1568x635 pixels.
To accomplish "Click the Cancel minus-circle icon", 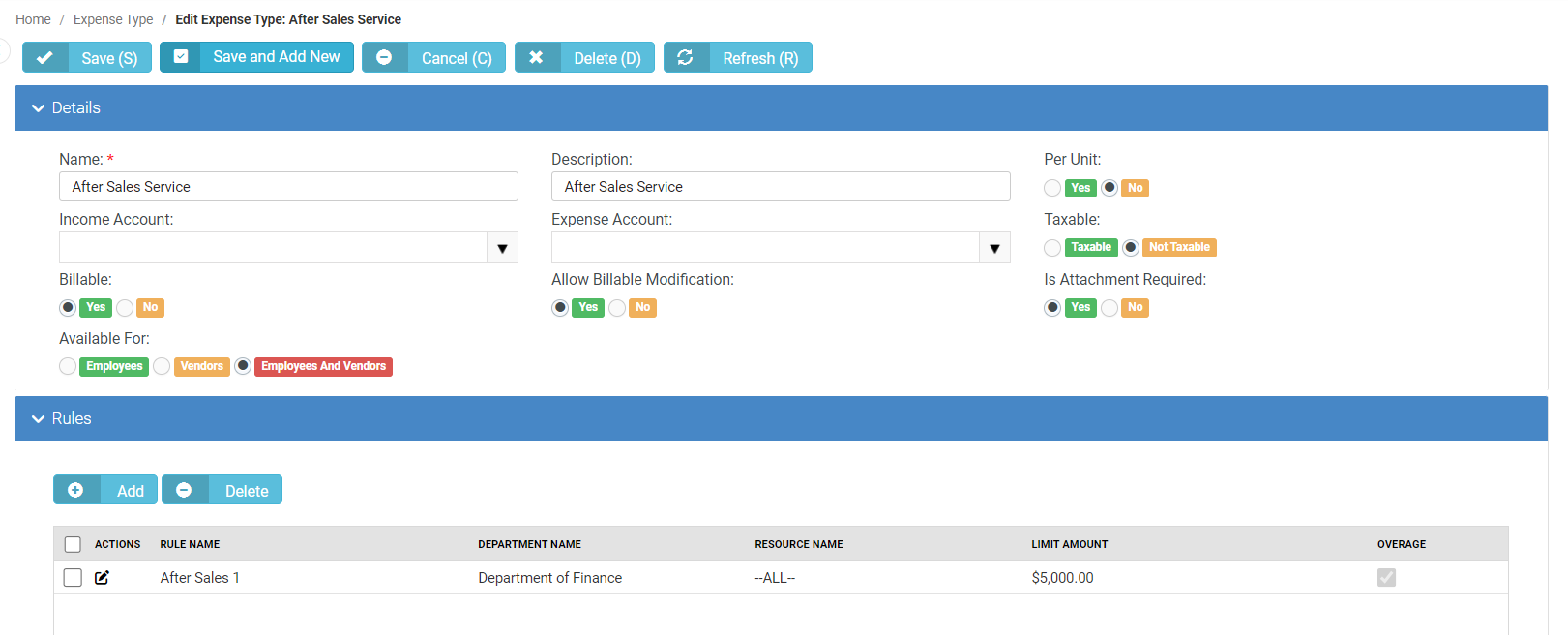I will coord(384,58).
